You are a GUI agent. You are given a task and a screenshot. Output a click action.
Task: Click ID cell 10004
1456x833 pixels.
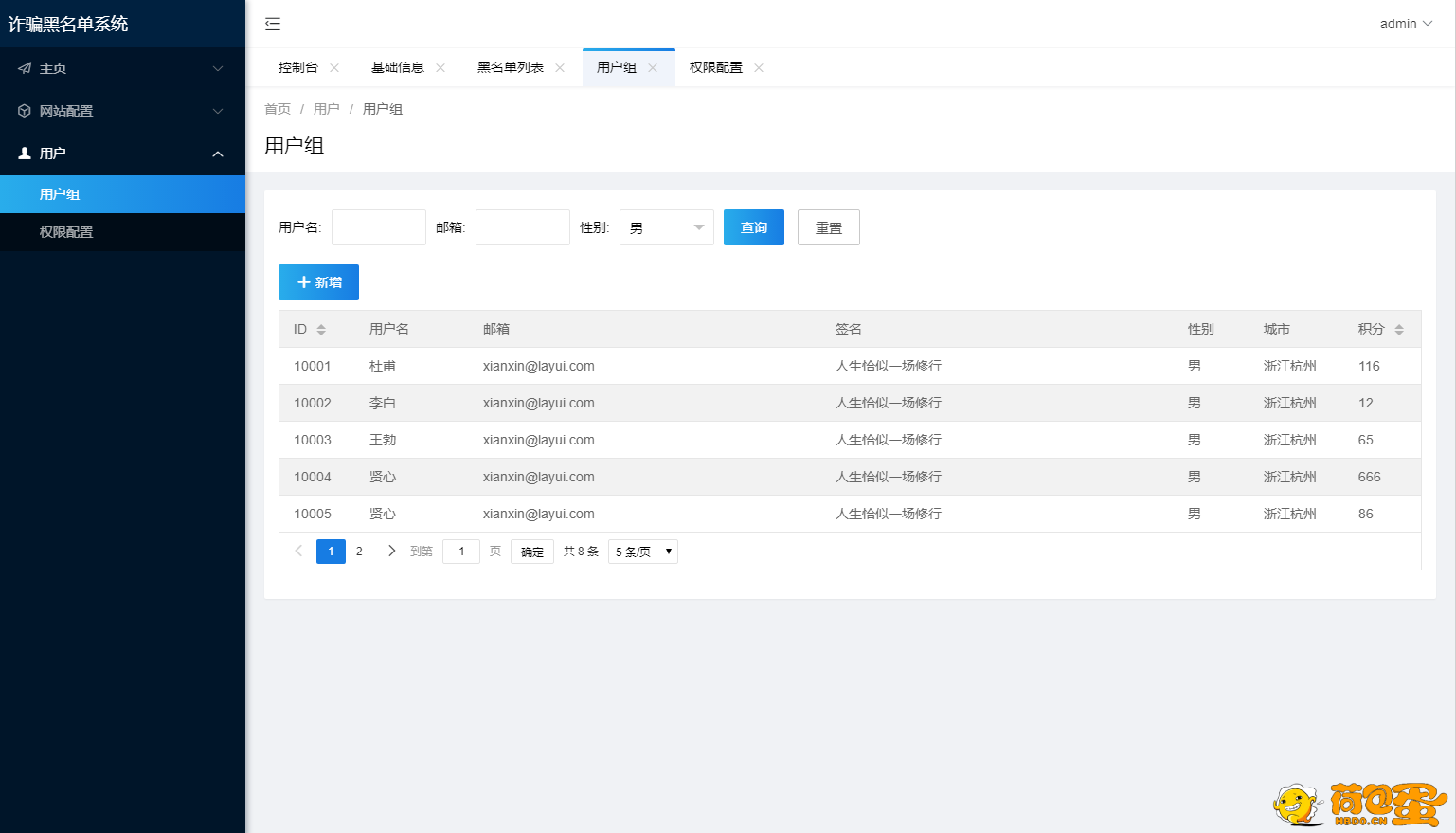pyautogui.click(x=313, y=477)
